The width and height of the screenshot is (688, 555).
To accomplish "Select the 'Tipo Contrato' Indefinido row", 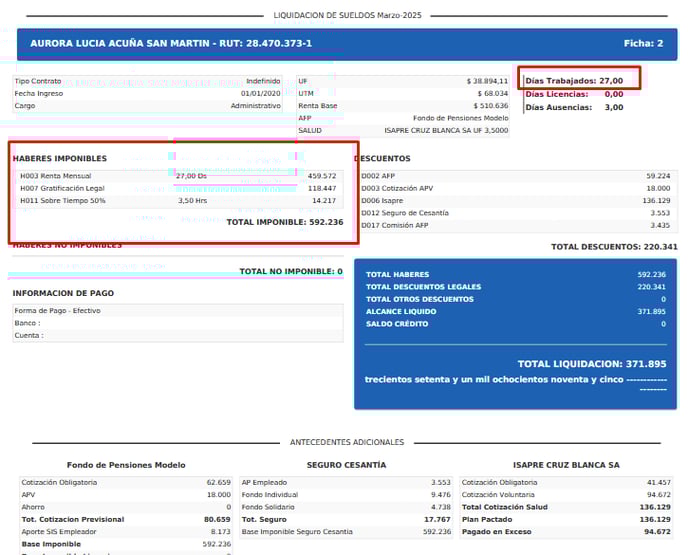I will pyautogui.click(x=147, y=81).
